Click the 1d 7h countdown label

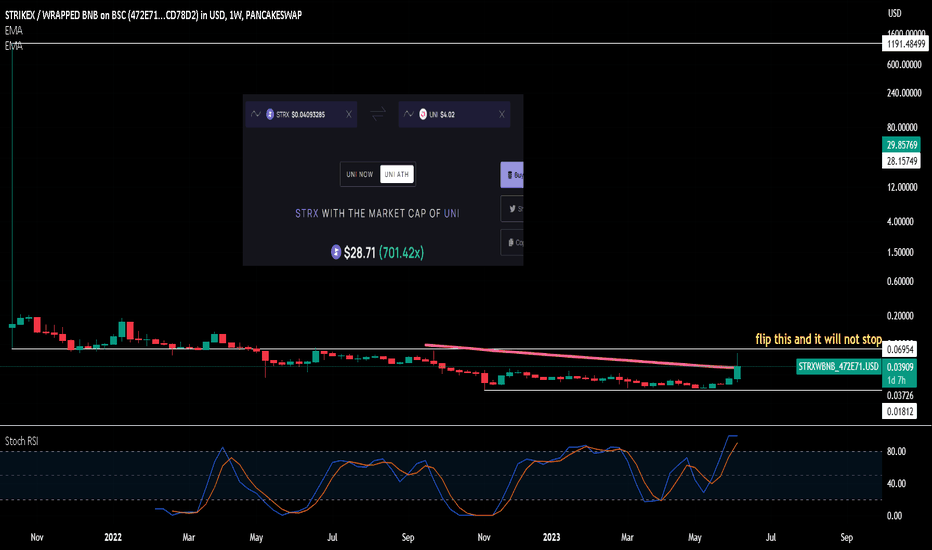click(896, 381)
